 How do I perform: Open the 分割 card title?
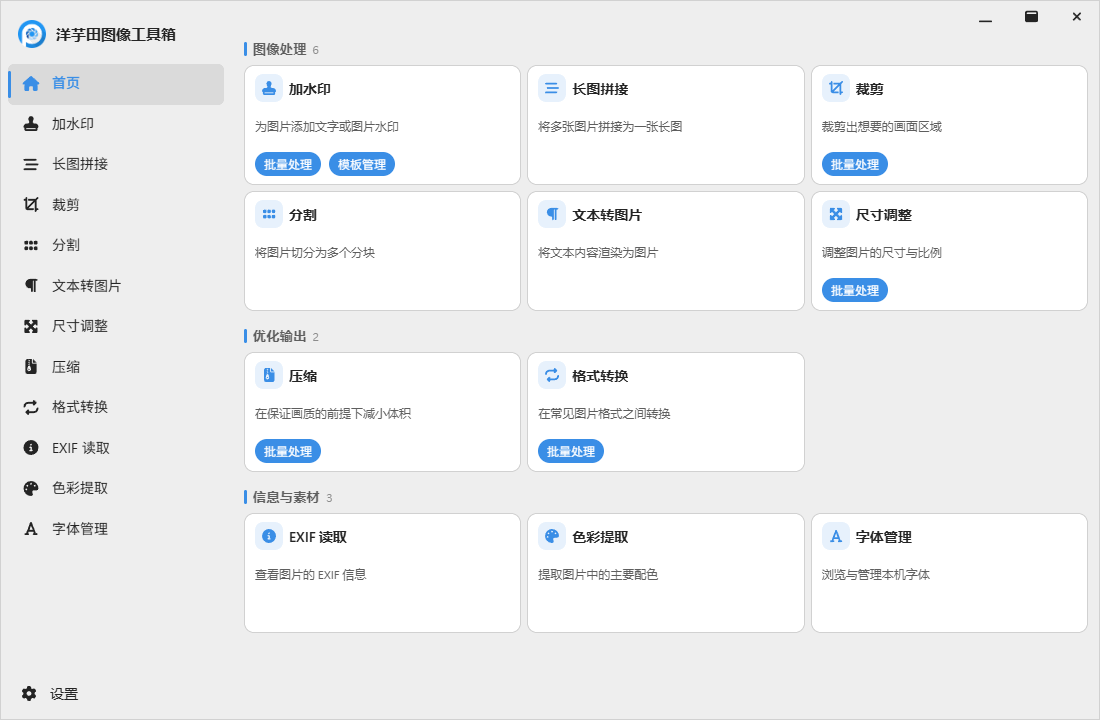[302, 215]
